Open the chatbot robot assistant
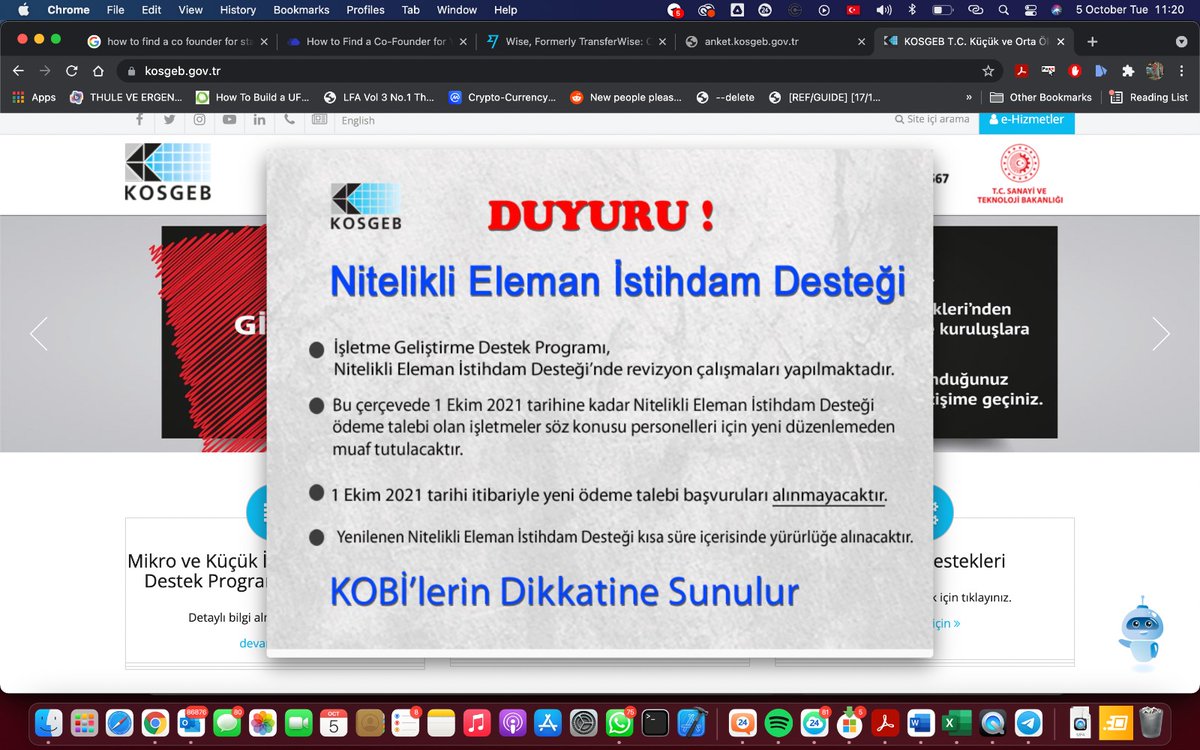The image size is (1200, 750). (x=1141, y=635)
